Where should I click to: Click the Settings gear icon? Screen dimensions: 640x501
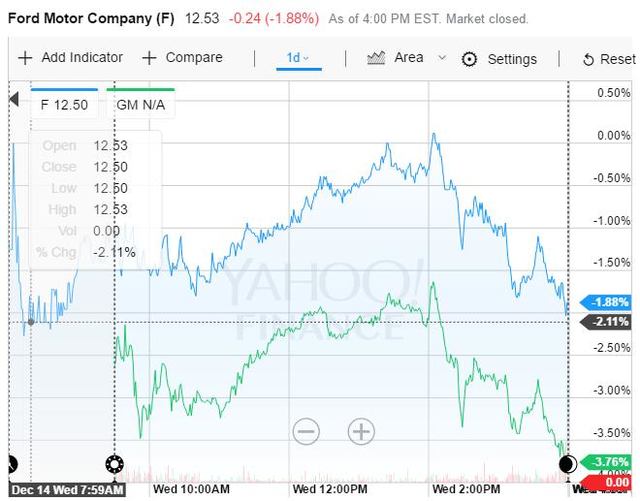point(469,59)
